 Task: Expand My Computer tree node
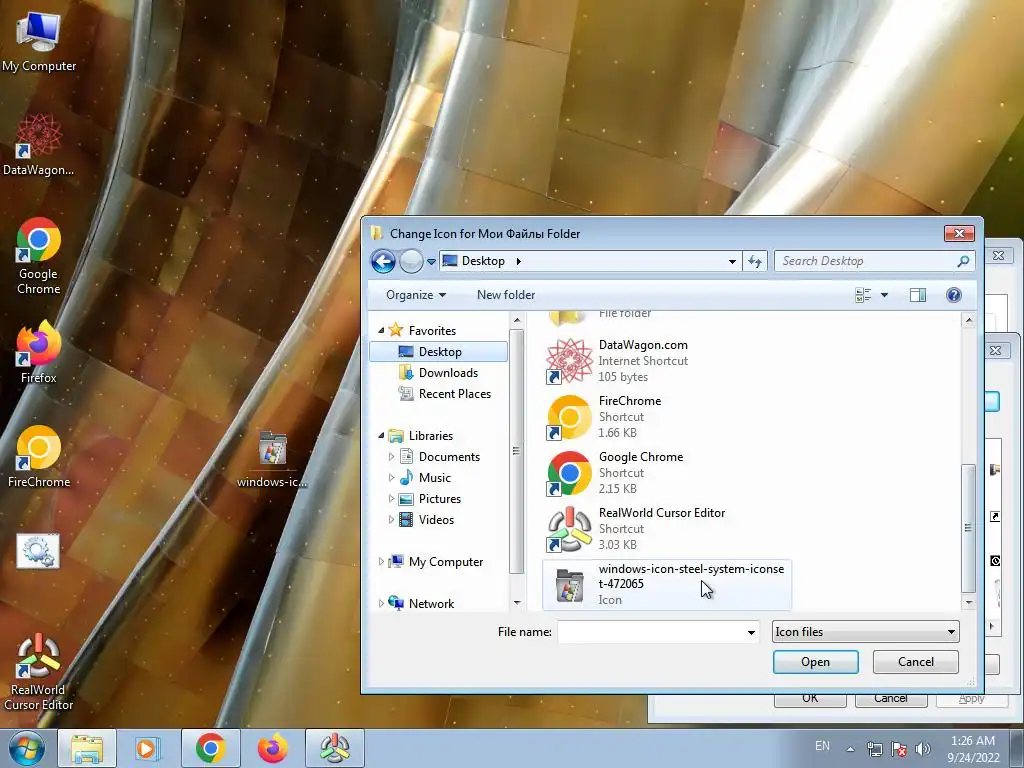point(381,562)
